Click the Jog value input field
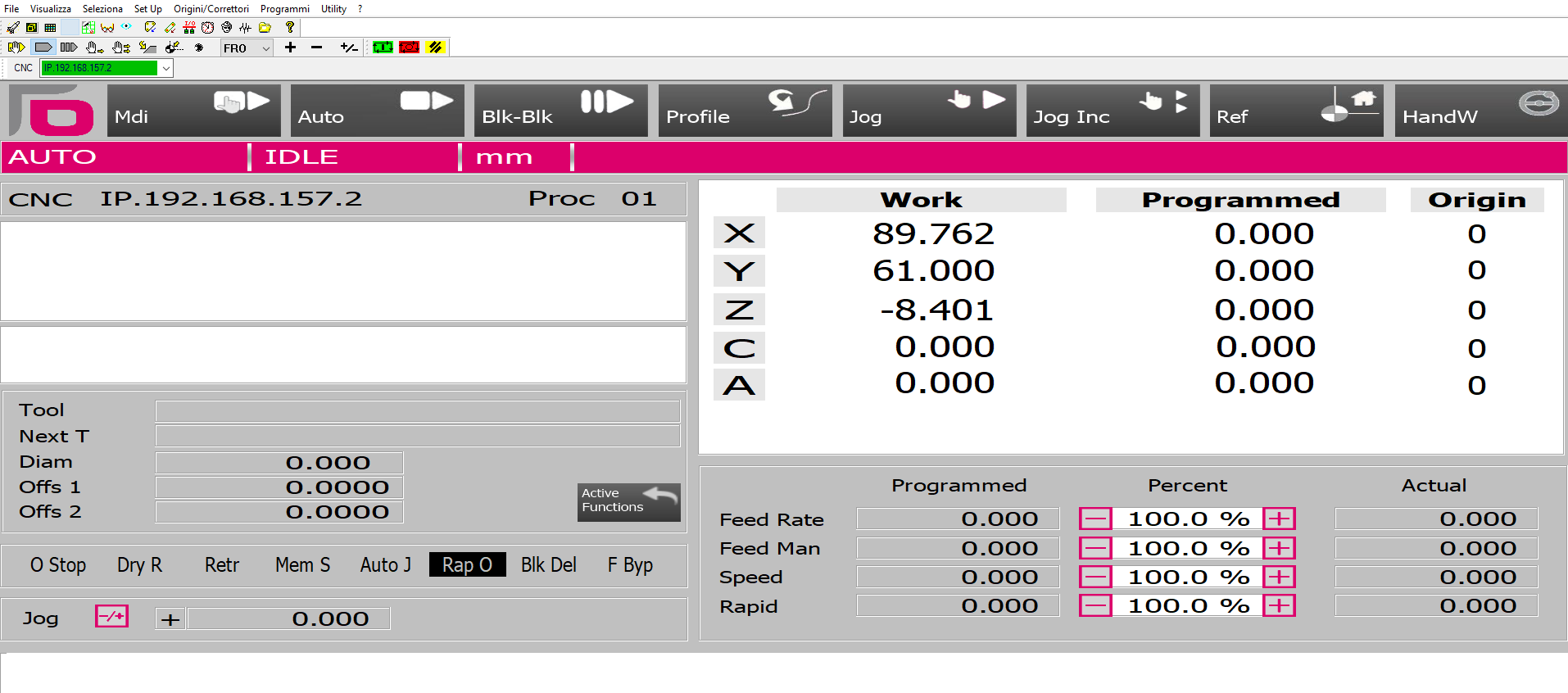The image size is (1568, 693). point(288,618)
